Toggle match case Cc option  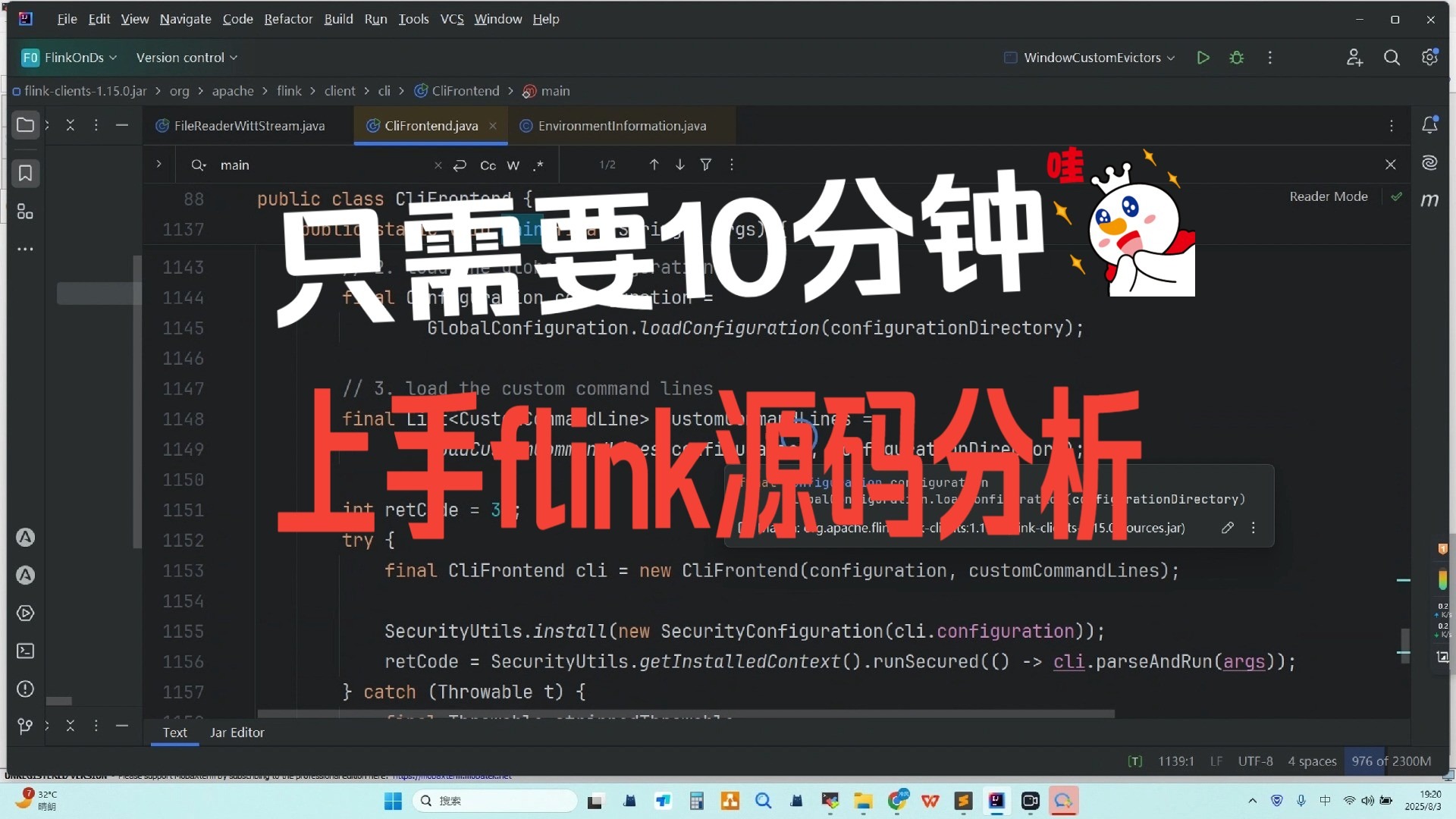click(488, 165)
